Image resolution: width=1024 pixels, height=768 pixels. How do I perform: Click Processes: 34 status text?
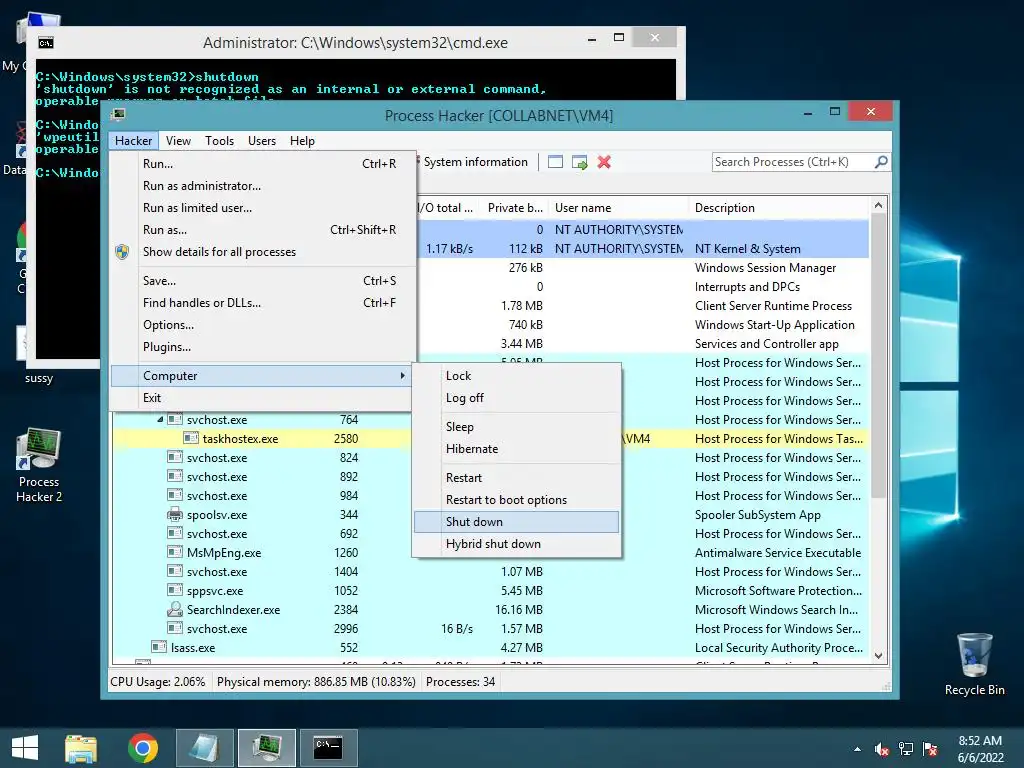(460, 682)
